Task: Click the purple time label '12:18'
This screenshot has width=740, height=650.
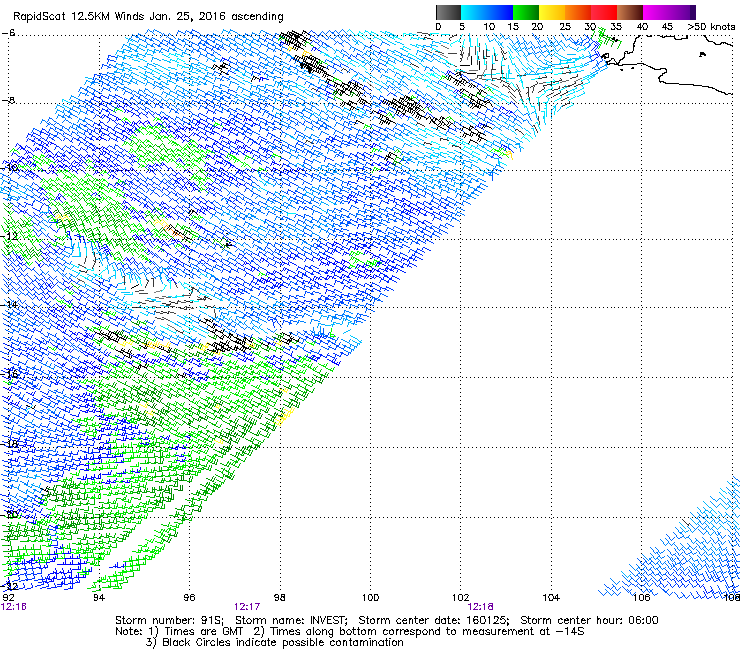Action: pos(480,607)
